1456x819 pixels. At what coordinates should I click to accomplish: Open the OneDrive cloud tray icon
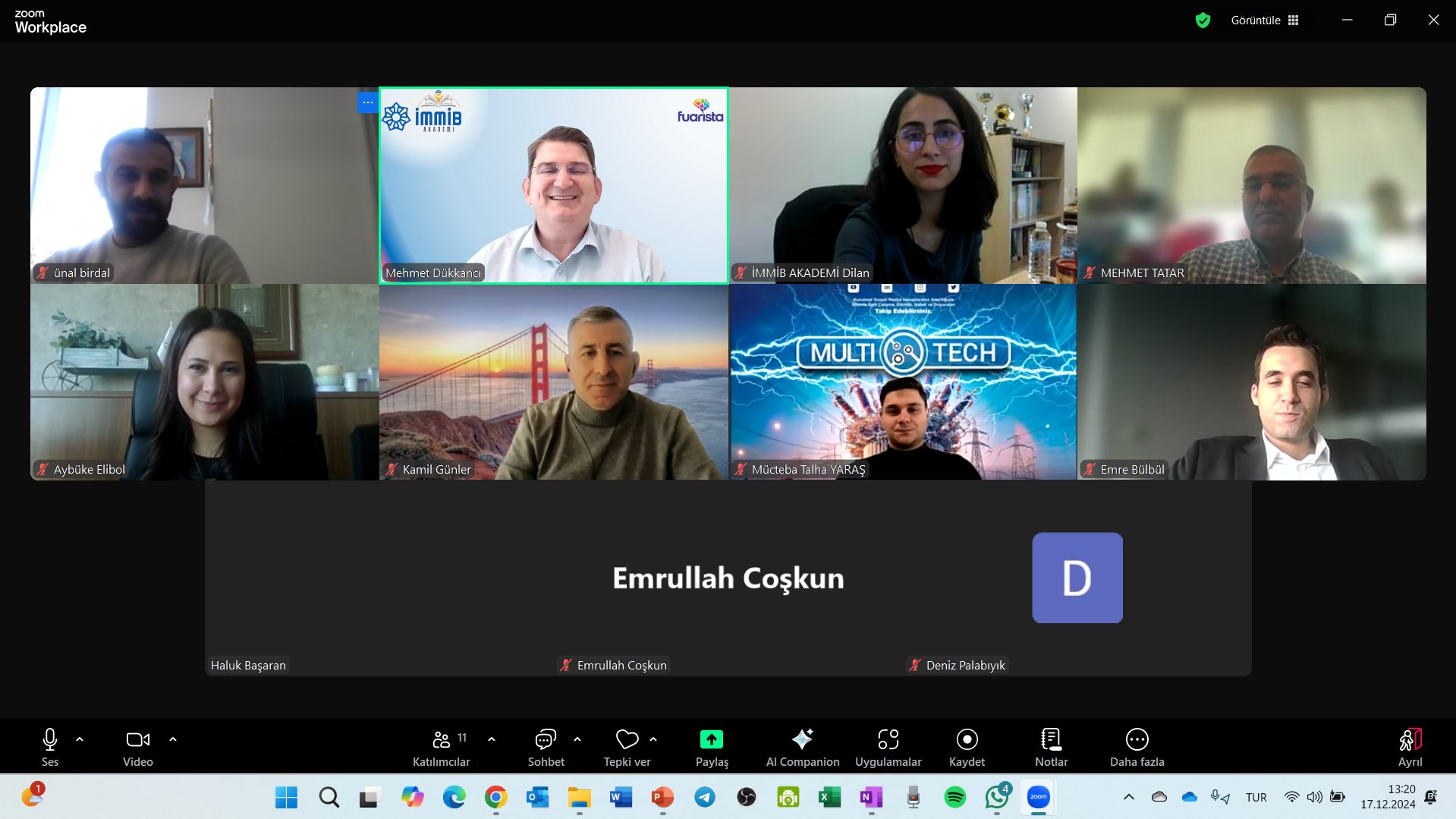tap(1189, 797)
